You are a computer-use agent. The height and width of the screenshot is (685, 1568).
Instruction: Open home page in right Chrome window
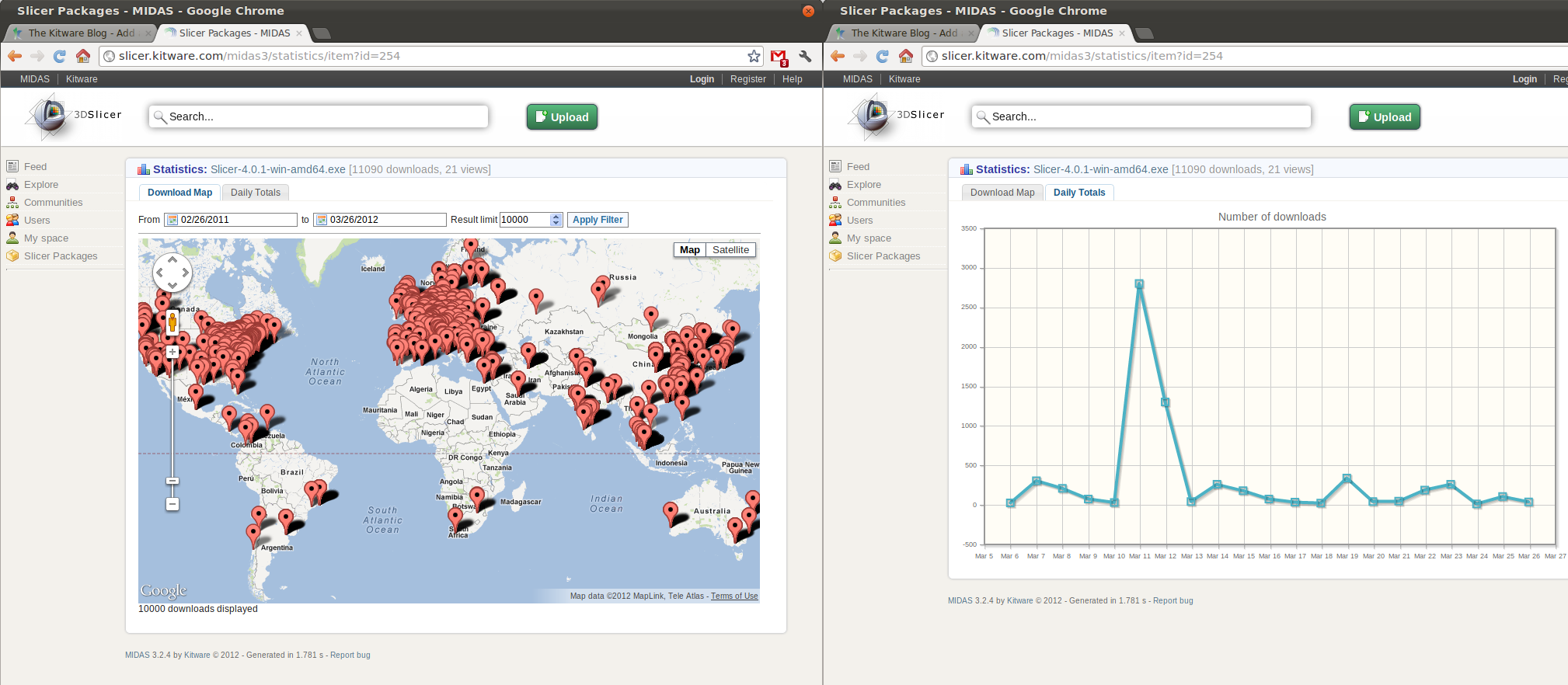[x=906, y=56]
